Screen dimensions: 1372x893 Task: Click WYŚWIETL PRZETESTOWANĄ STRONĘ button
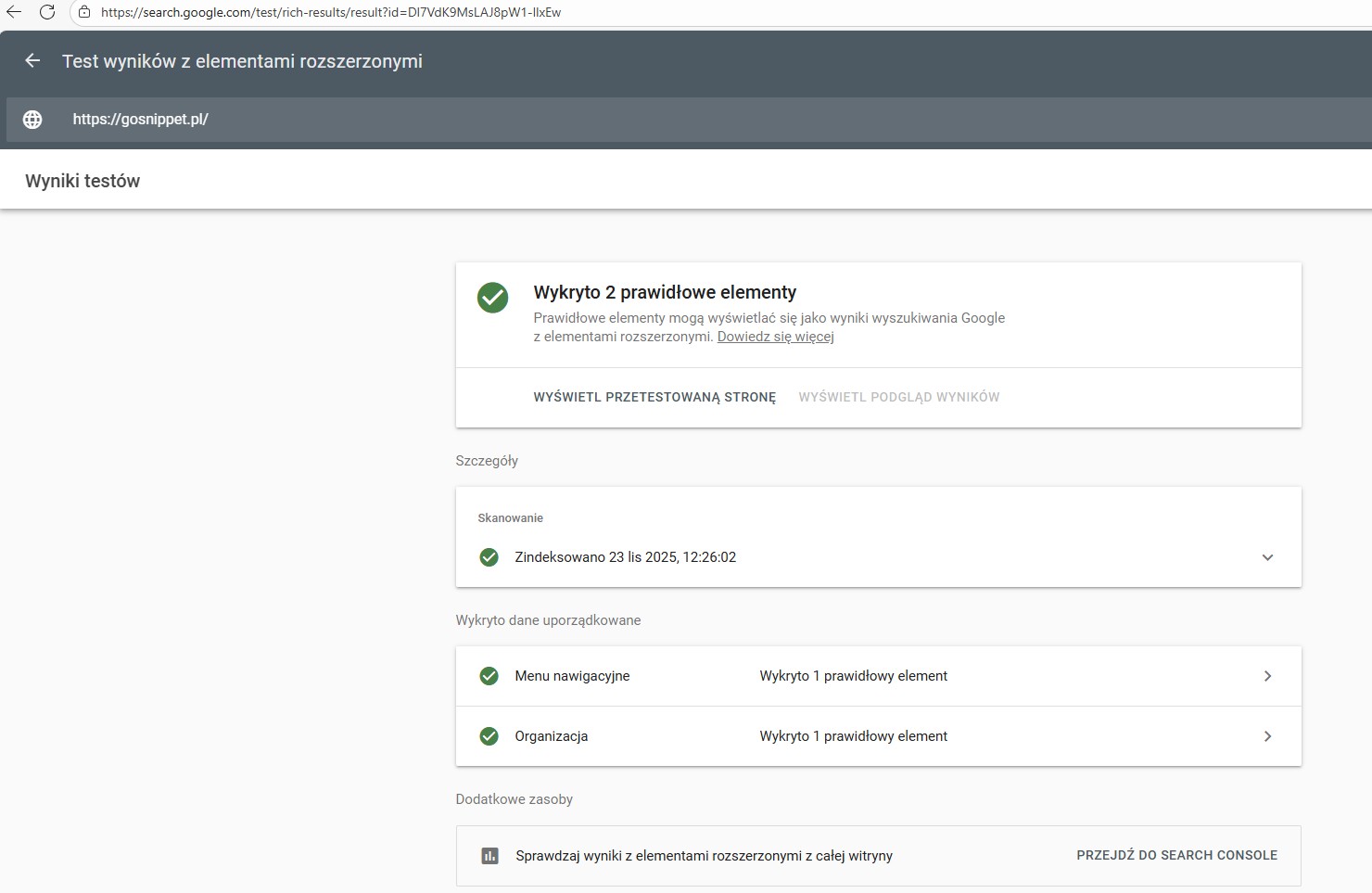tap(654, 397)
